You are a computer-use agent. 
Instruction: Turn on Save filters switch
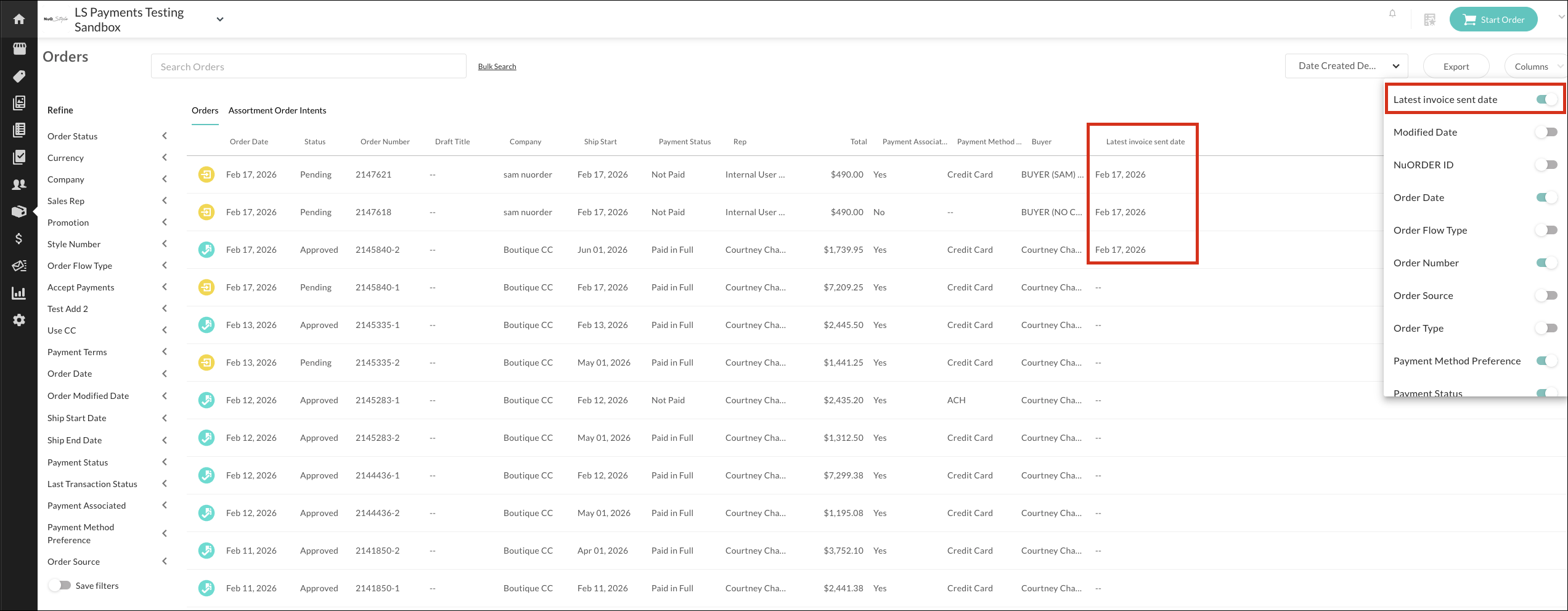60,586
